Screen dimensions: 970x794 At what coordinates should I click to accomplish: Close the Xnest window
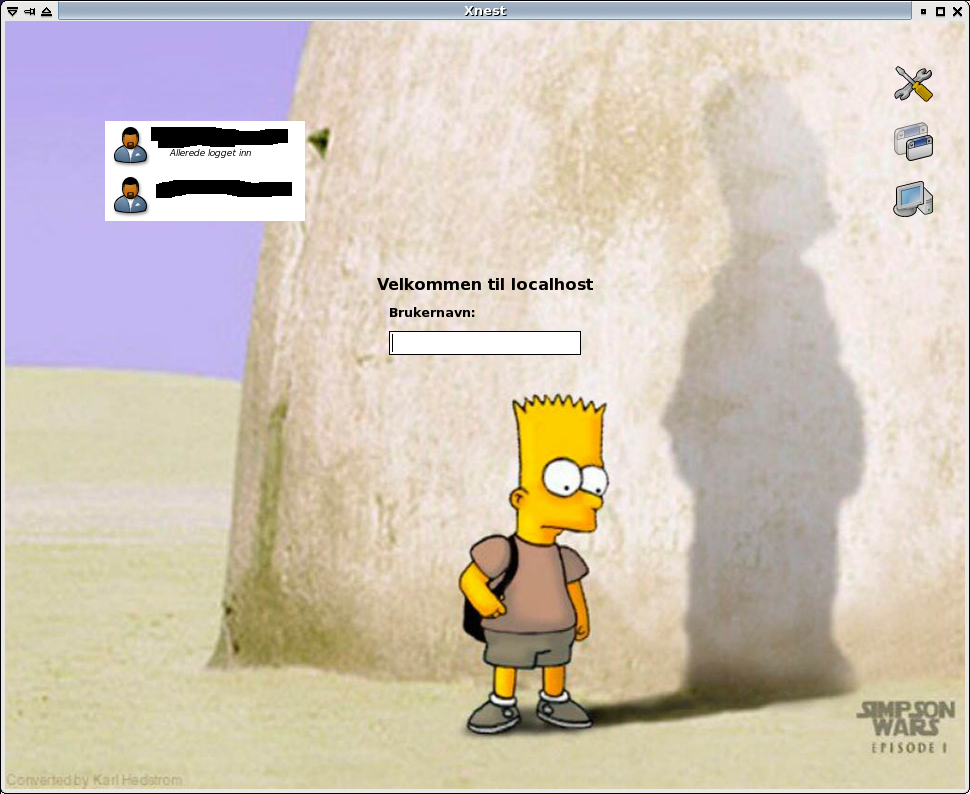coord(957,11)
